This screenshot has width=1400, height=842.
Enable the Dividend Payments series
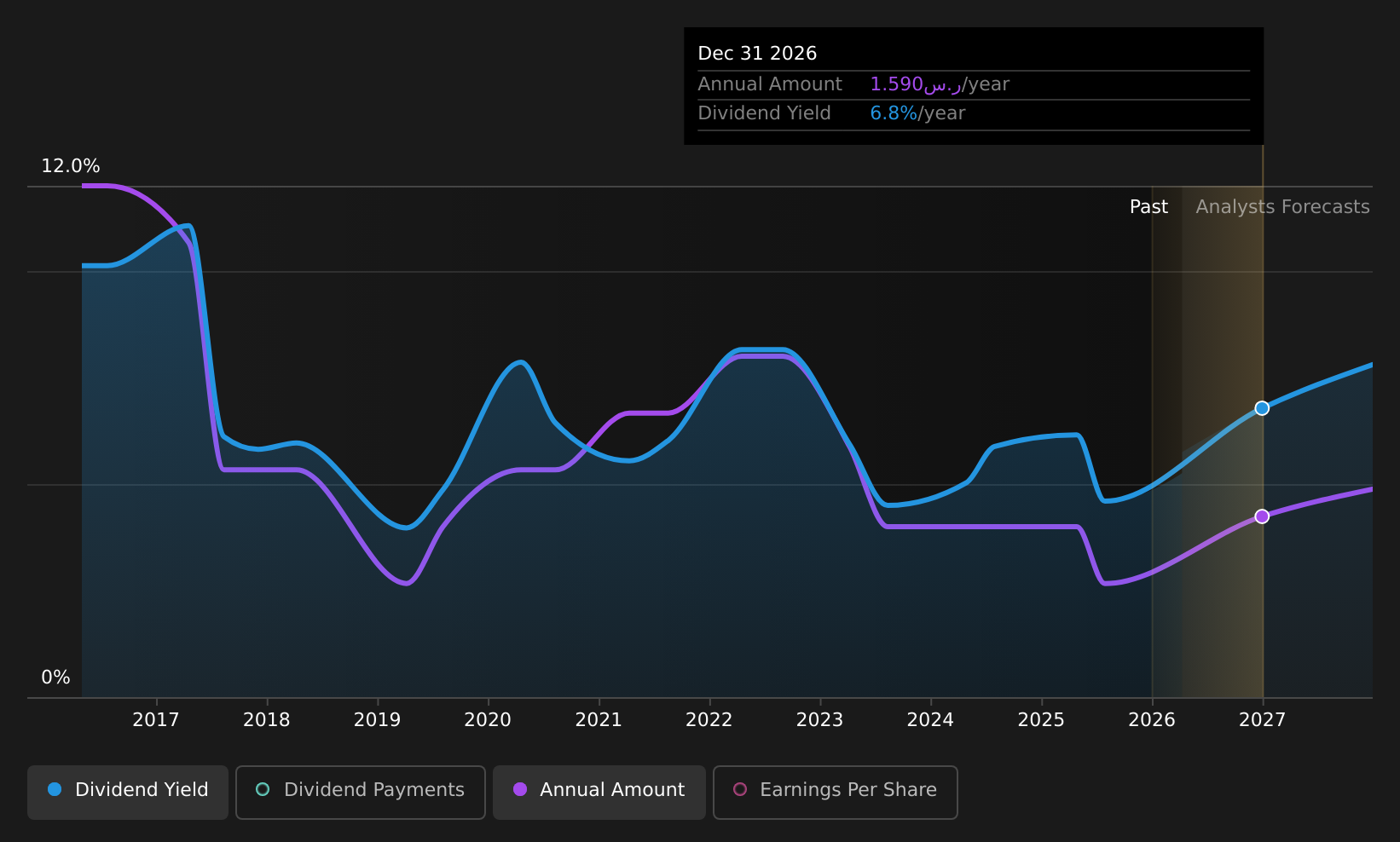(360, 792)
